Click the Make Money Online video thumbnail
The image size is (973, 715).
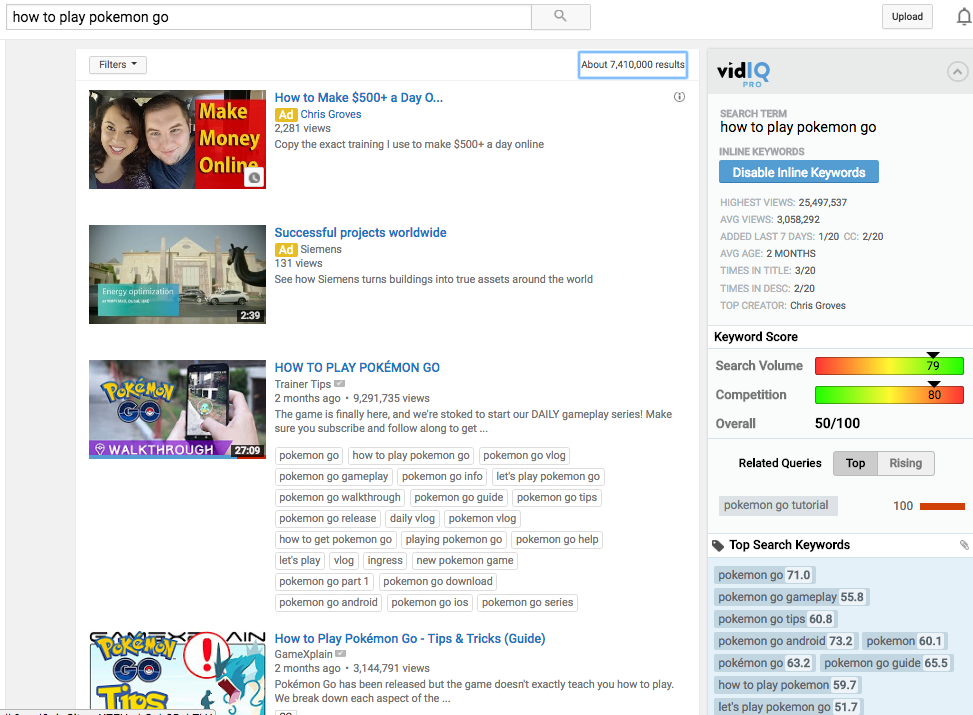177,139
